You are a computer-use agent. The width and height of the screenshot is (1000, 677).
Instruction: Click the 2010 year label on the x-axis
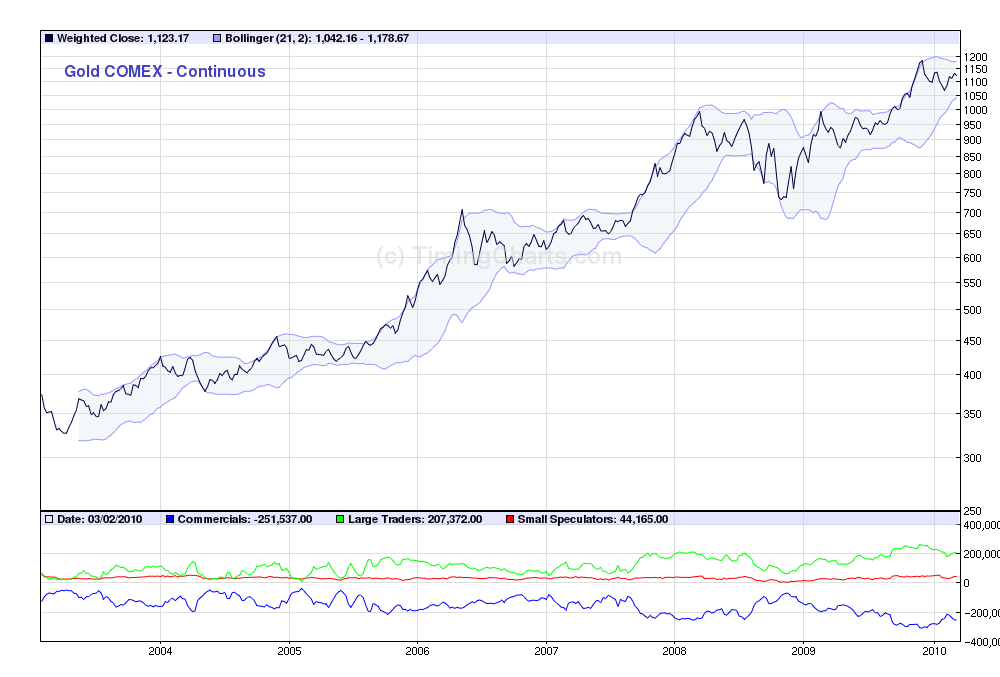coord(934,651)
